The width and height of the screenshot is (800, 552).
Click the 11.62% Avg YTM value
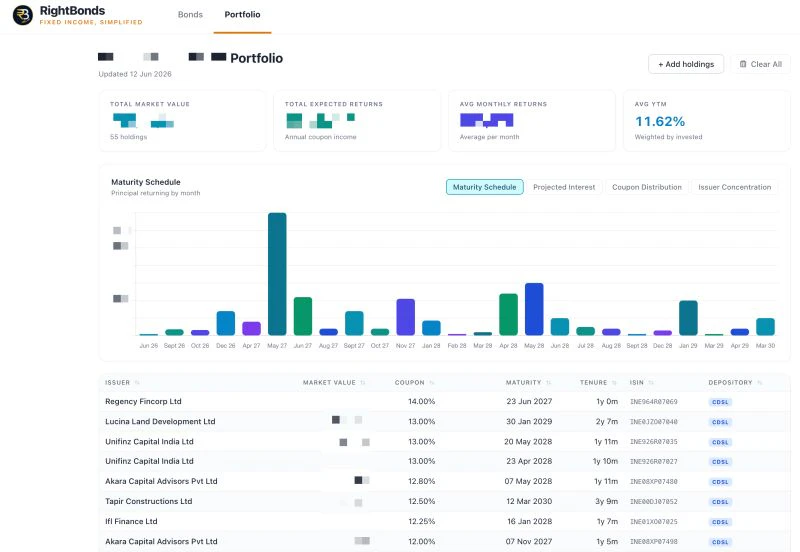(660, 121)
